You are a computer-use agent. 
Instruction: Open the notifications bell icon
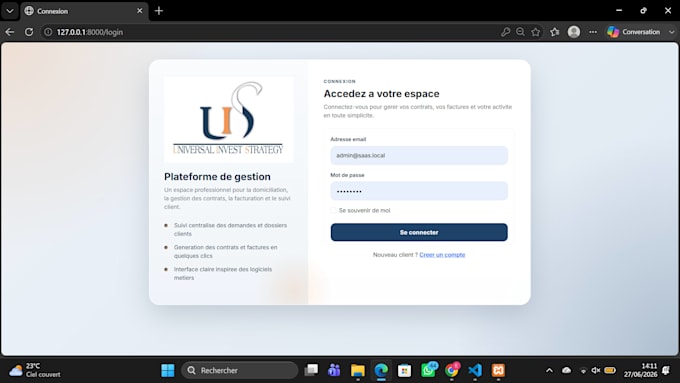(x=666, y=370)
